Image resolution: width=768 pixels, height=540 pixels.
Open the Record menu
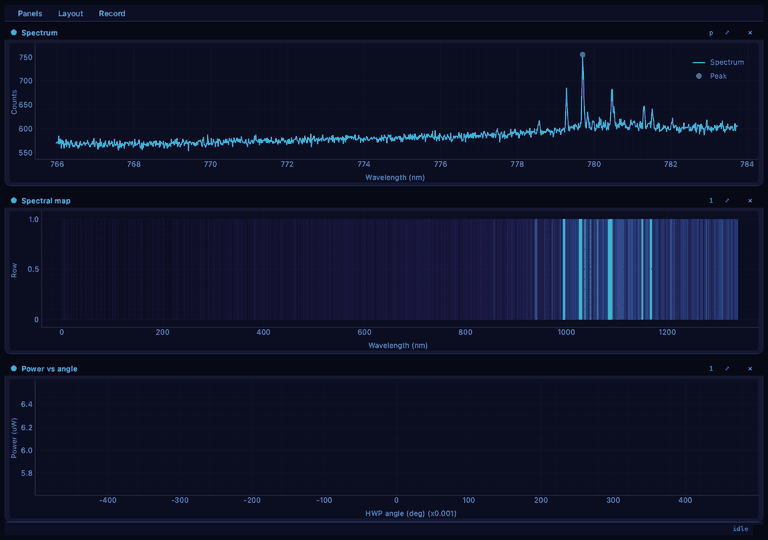coord(112,13)
